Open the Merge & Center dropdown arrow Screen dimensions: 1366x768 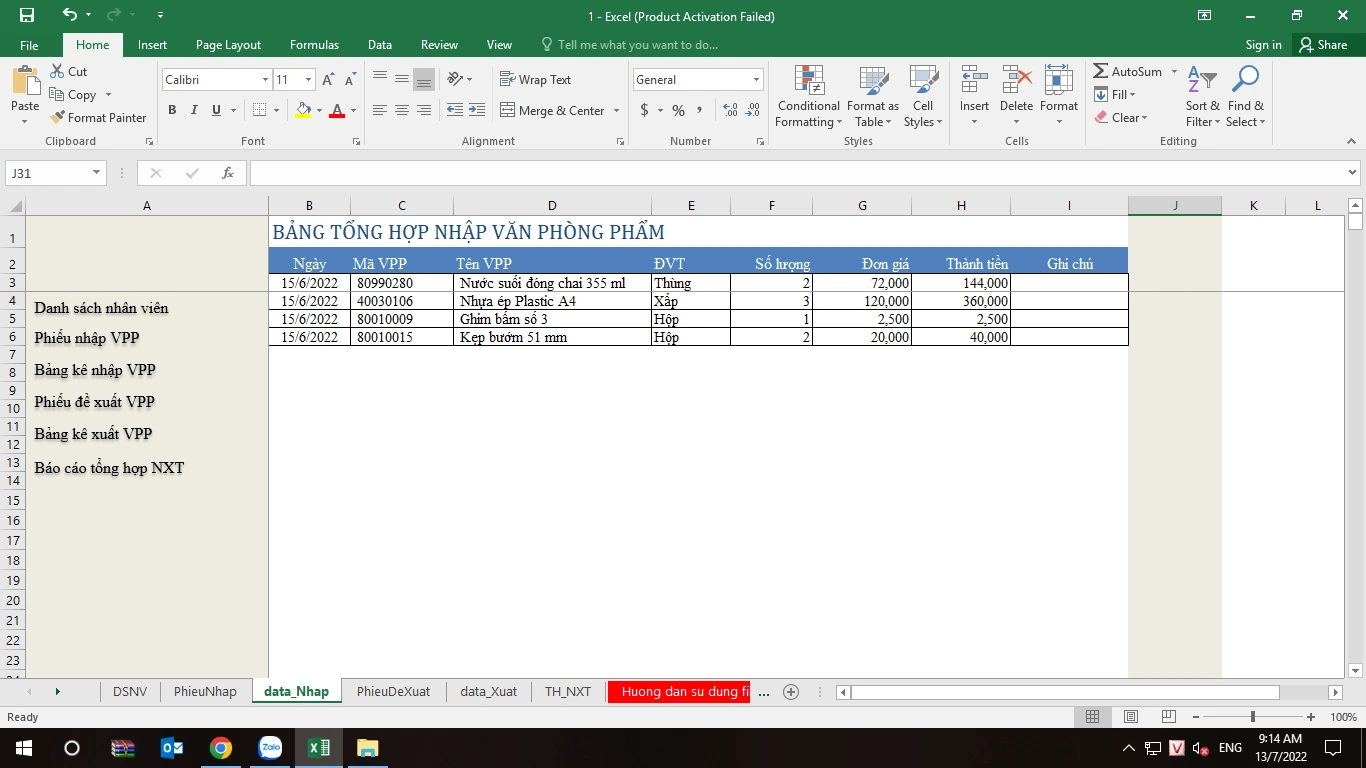(616, 110)
